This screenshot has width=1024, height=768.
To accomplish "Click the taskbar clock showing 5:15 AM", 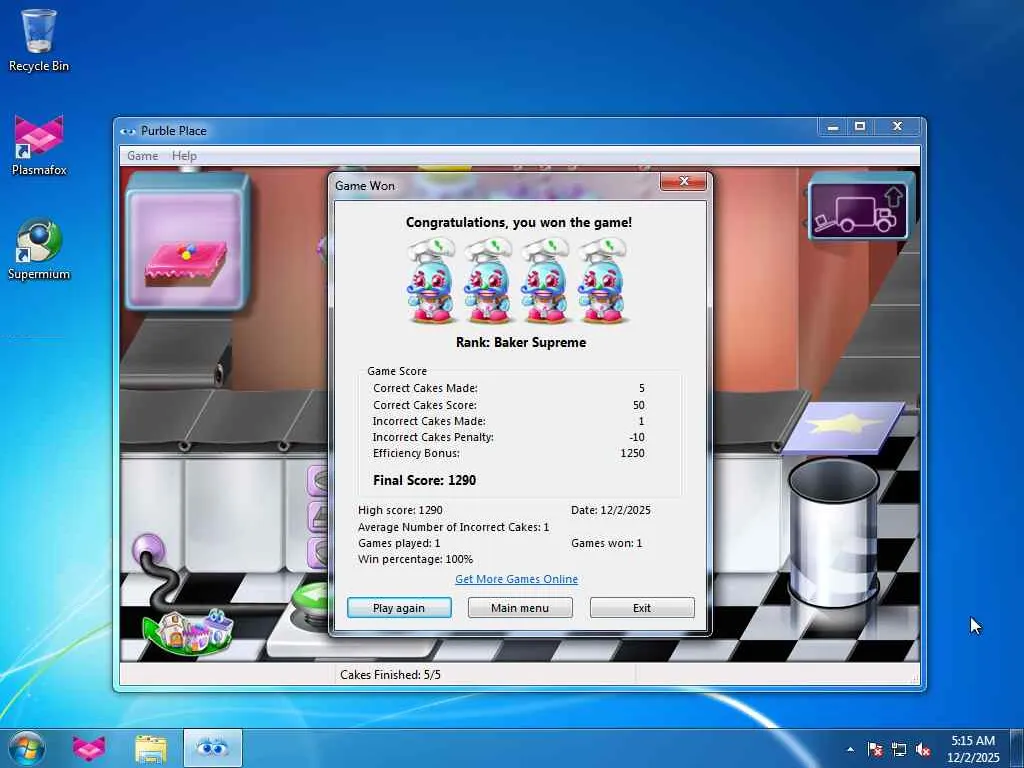I will (973, 748).
